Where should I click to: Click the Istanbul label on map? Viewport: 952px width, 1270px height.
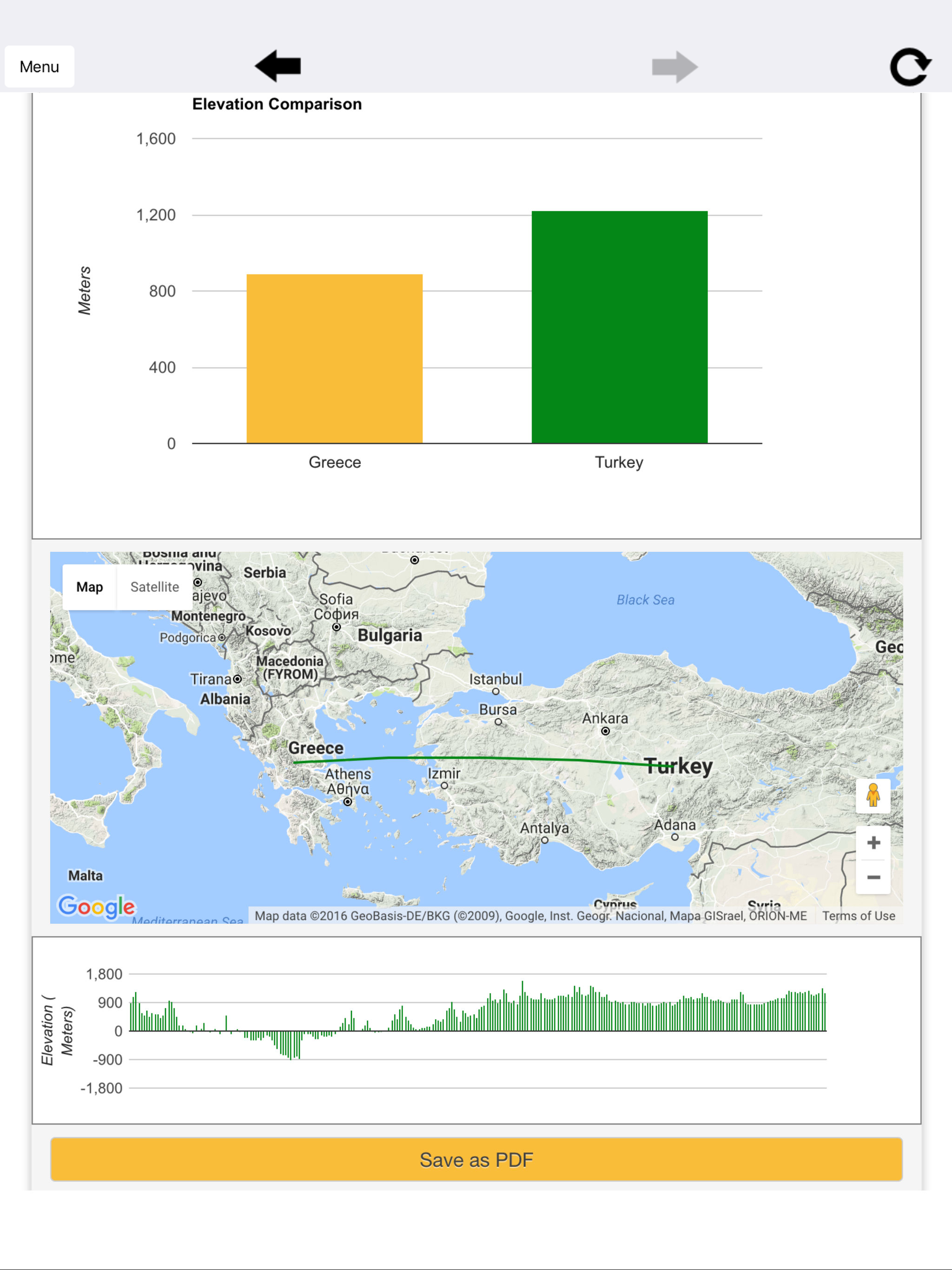tap(496, 679)
